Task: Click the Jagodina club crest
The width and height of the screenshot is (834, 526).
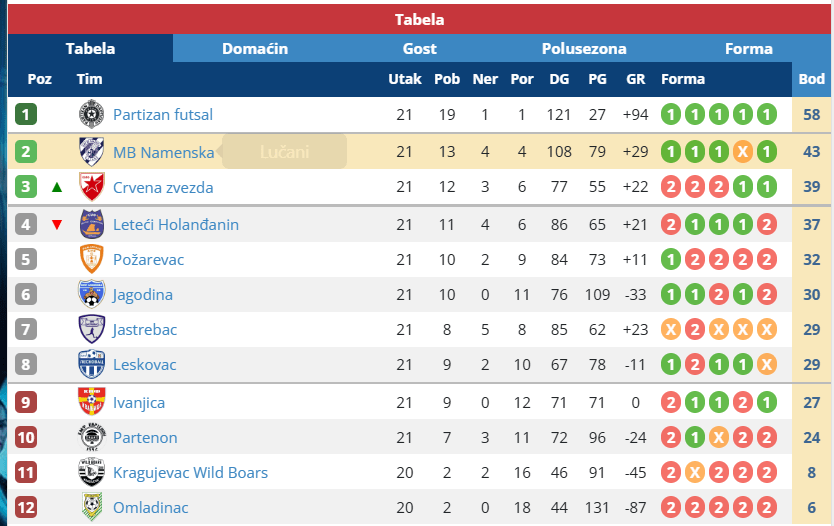Action: point(91,294)
